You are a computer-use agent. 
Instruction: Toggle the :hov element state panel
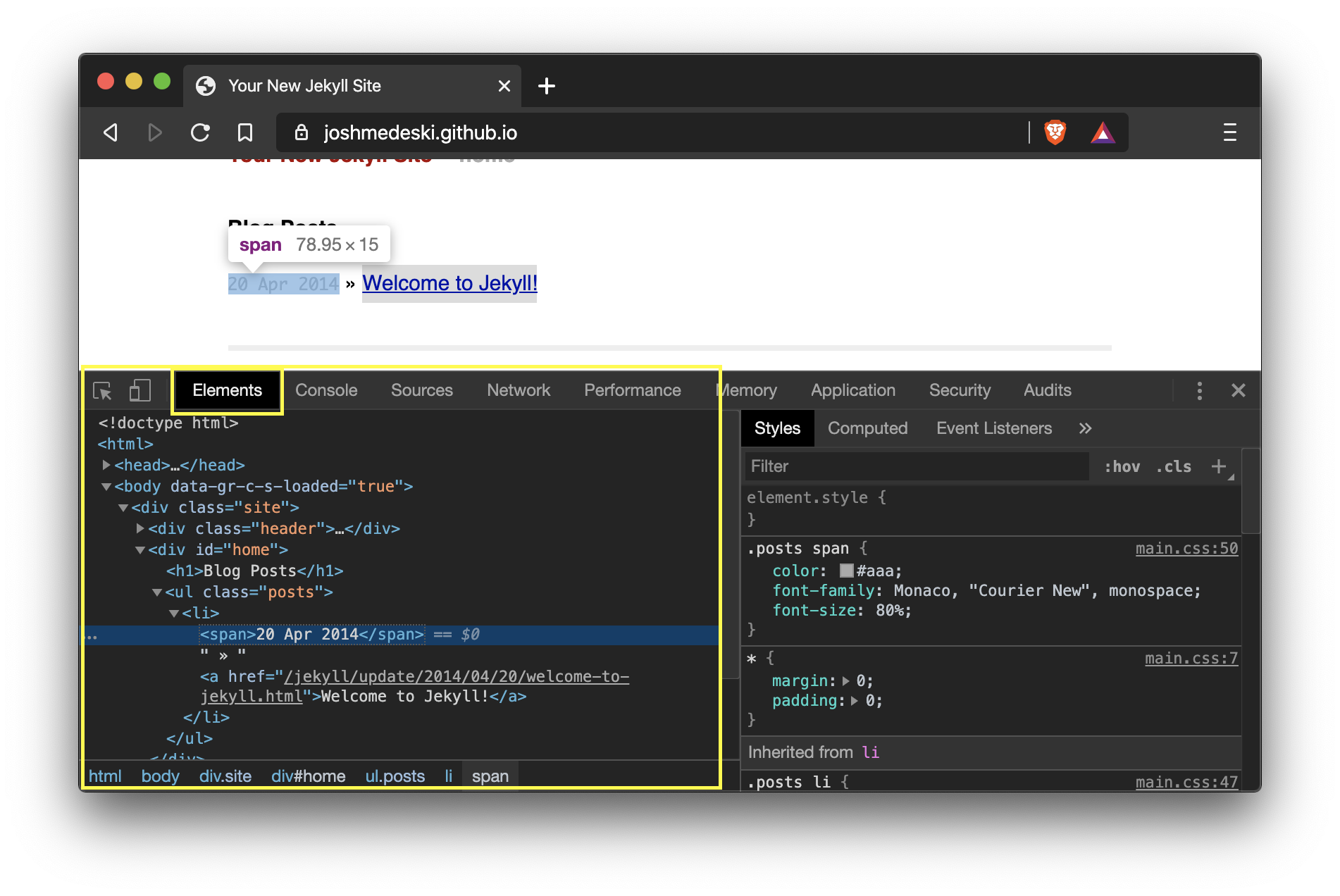1122,466
